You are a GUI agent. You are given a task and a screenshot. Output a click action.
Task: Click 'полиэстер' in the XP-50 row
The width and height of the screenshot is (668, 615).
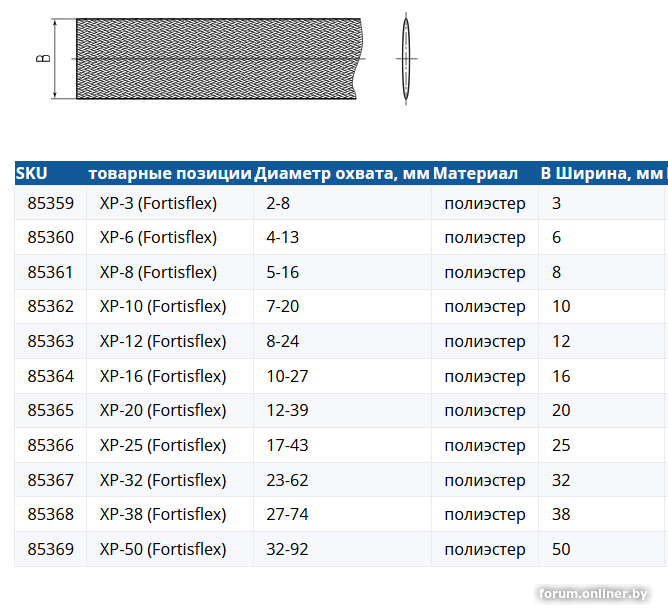(x=485, y=550)
